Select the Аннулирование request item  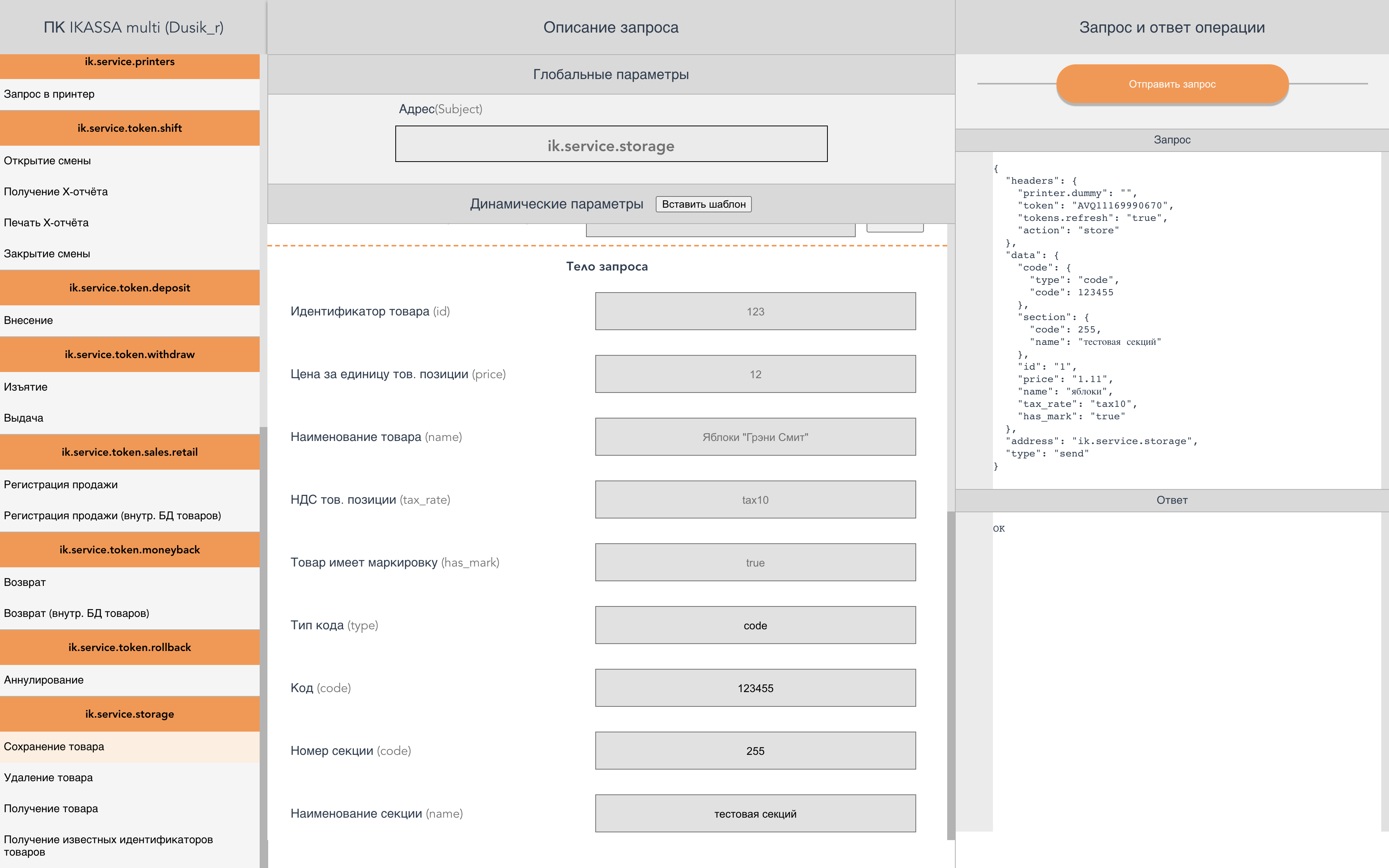coord(44,680)
